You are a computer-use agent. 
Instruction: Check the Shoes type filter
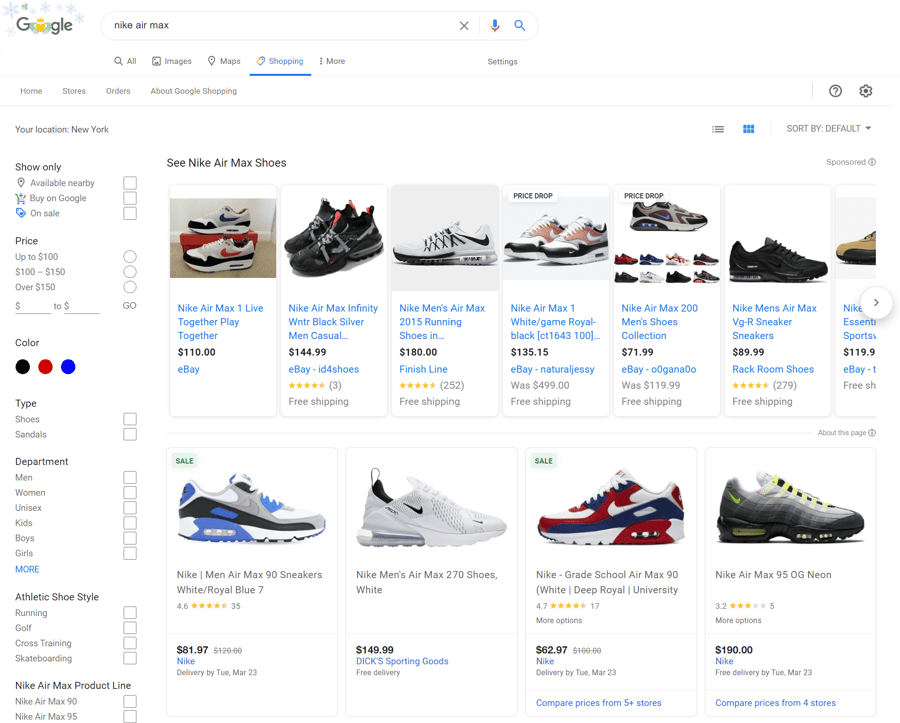tap(130, 419)
